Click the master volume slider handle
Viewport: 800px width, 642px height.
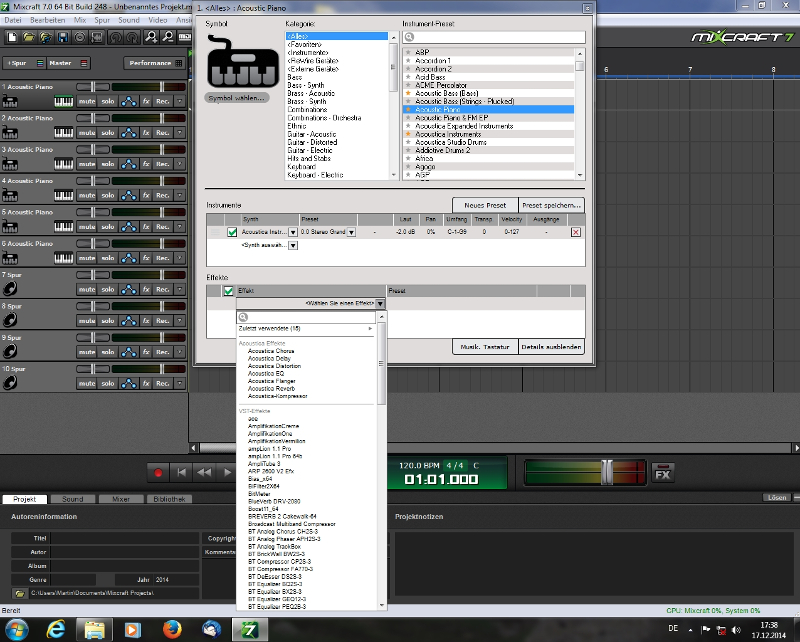point(607,472)
